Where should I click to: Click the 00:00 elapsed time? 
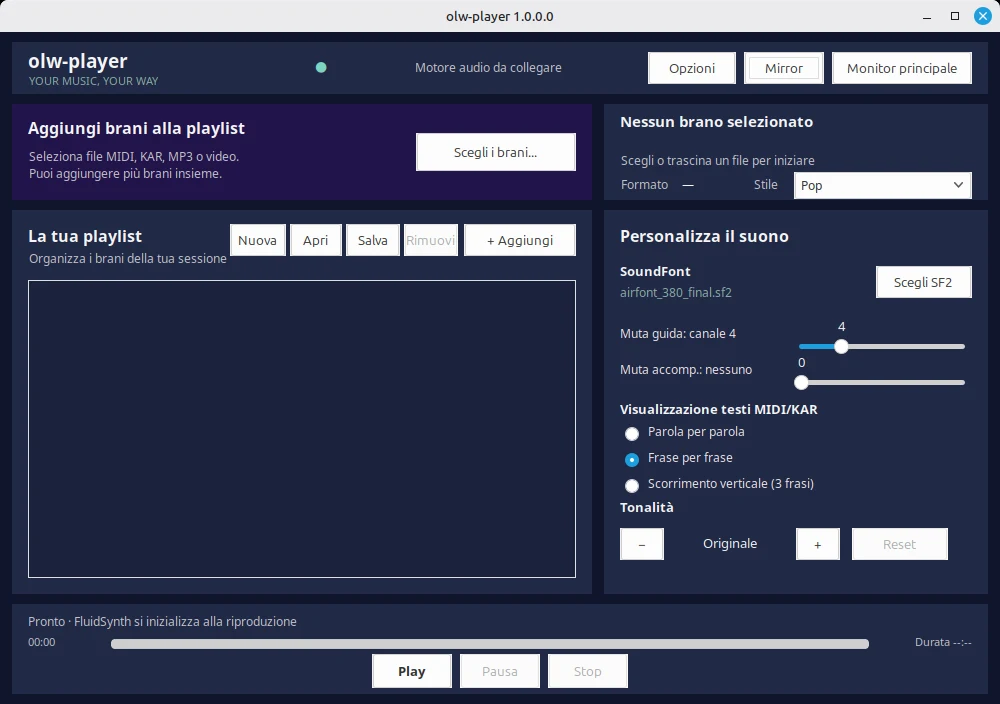[41, 642]
